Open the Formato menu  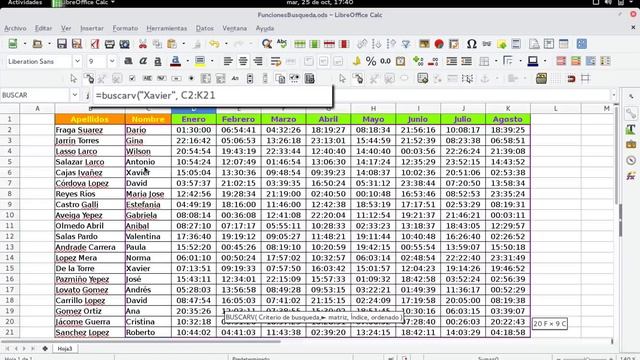[125, 28]
